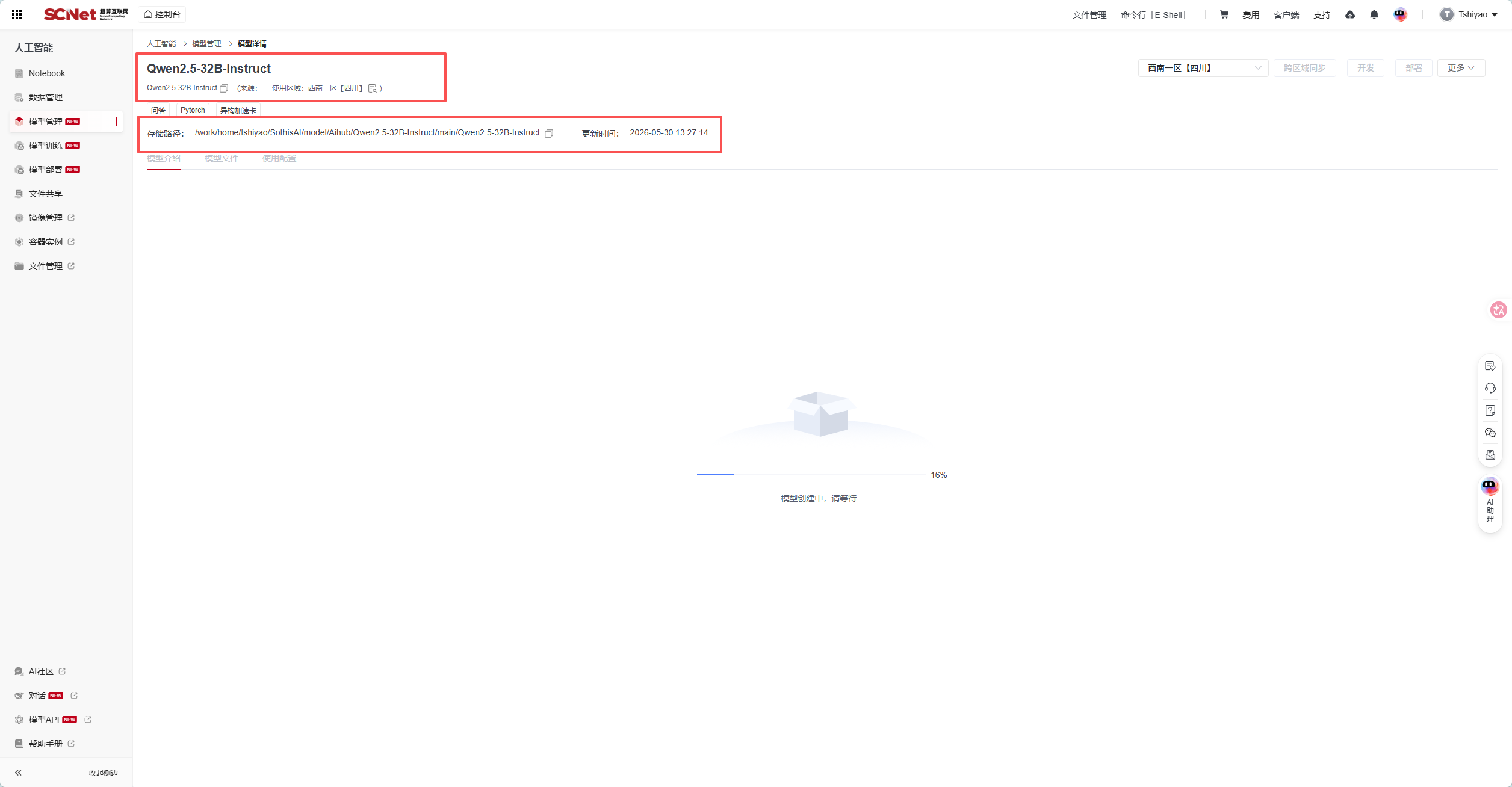Open the Tshiyao user account menu
1512x787 pixels.
pos(1469,14)
